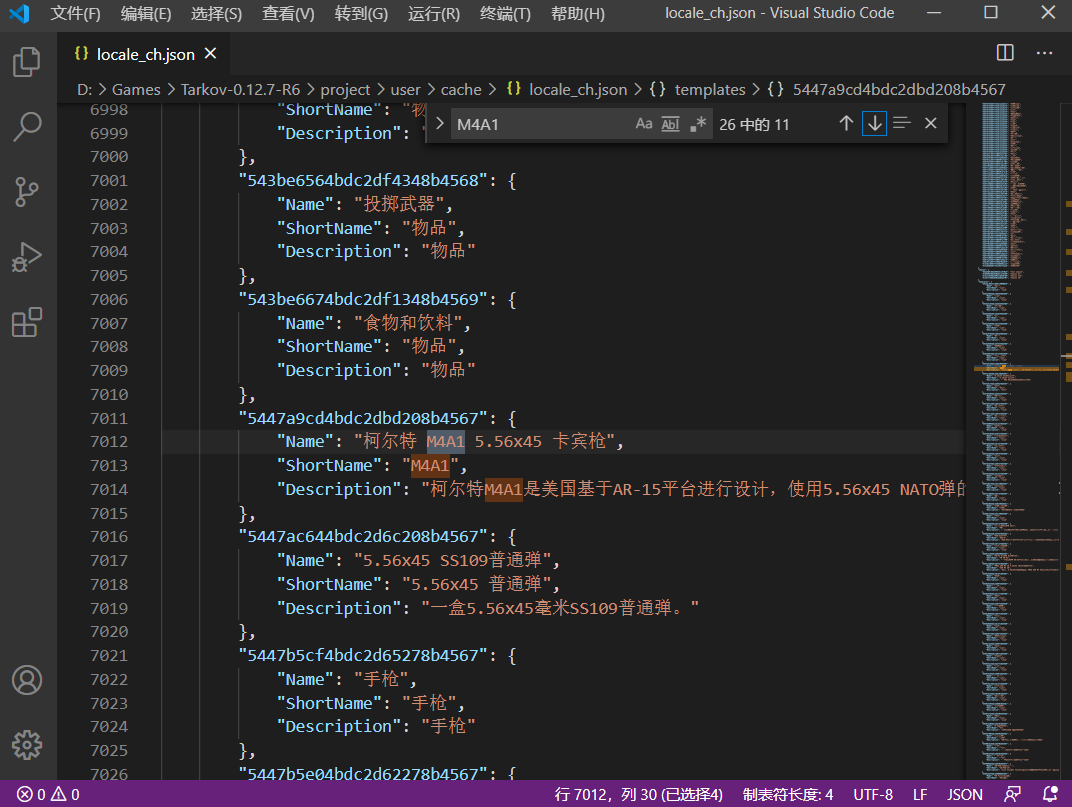This screenshot has width=1072, height=807.
Task: Click the project breadcrumb segment
Action: click(345, 90)
